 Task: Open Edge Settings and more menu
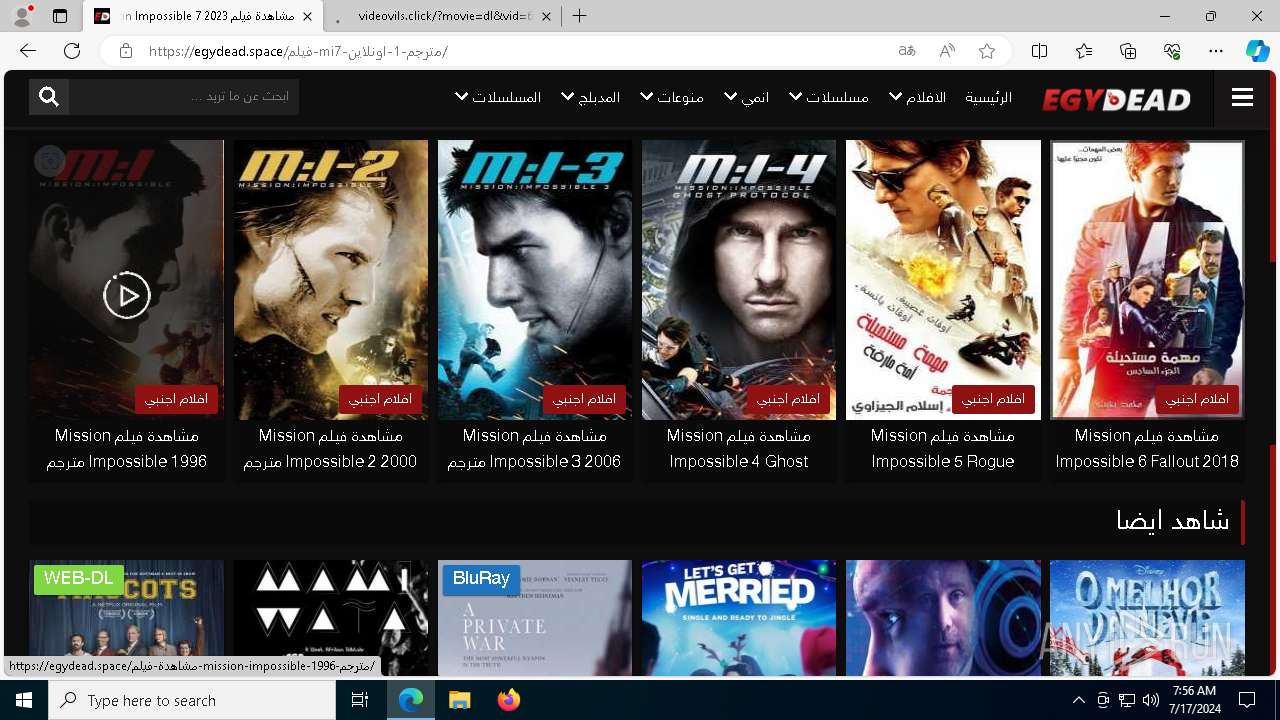1216,51
